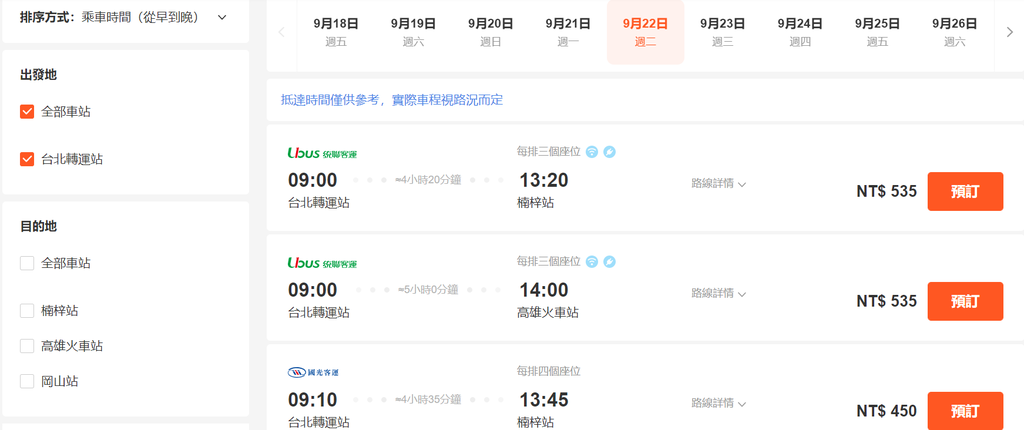This screenshot has height=430, width=1024.
Task: Select the 9月21日 週一 date tab
Action: tap(568, 33)
